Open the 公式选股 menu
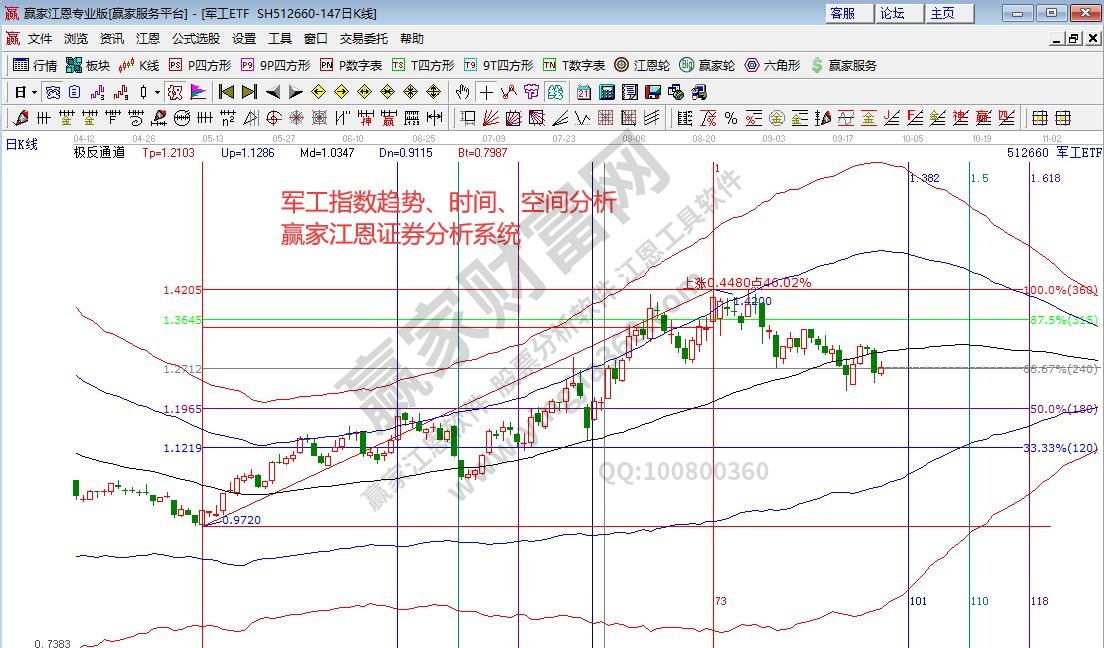The height and width of the screenshot is (648, 1104). pyautogui.click(x=195, y=39)
